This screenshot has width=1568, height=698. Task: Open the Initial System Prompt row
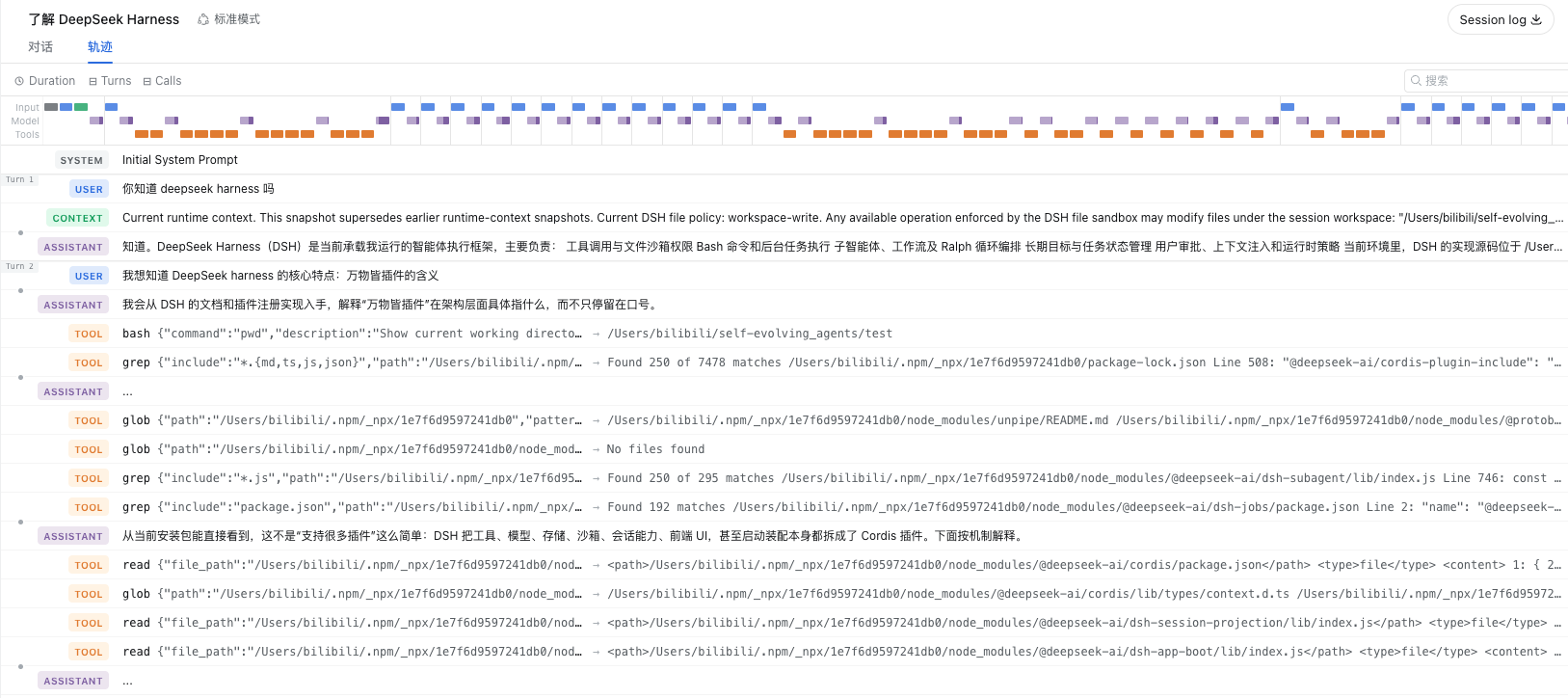coord(784,160)
